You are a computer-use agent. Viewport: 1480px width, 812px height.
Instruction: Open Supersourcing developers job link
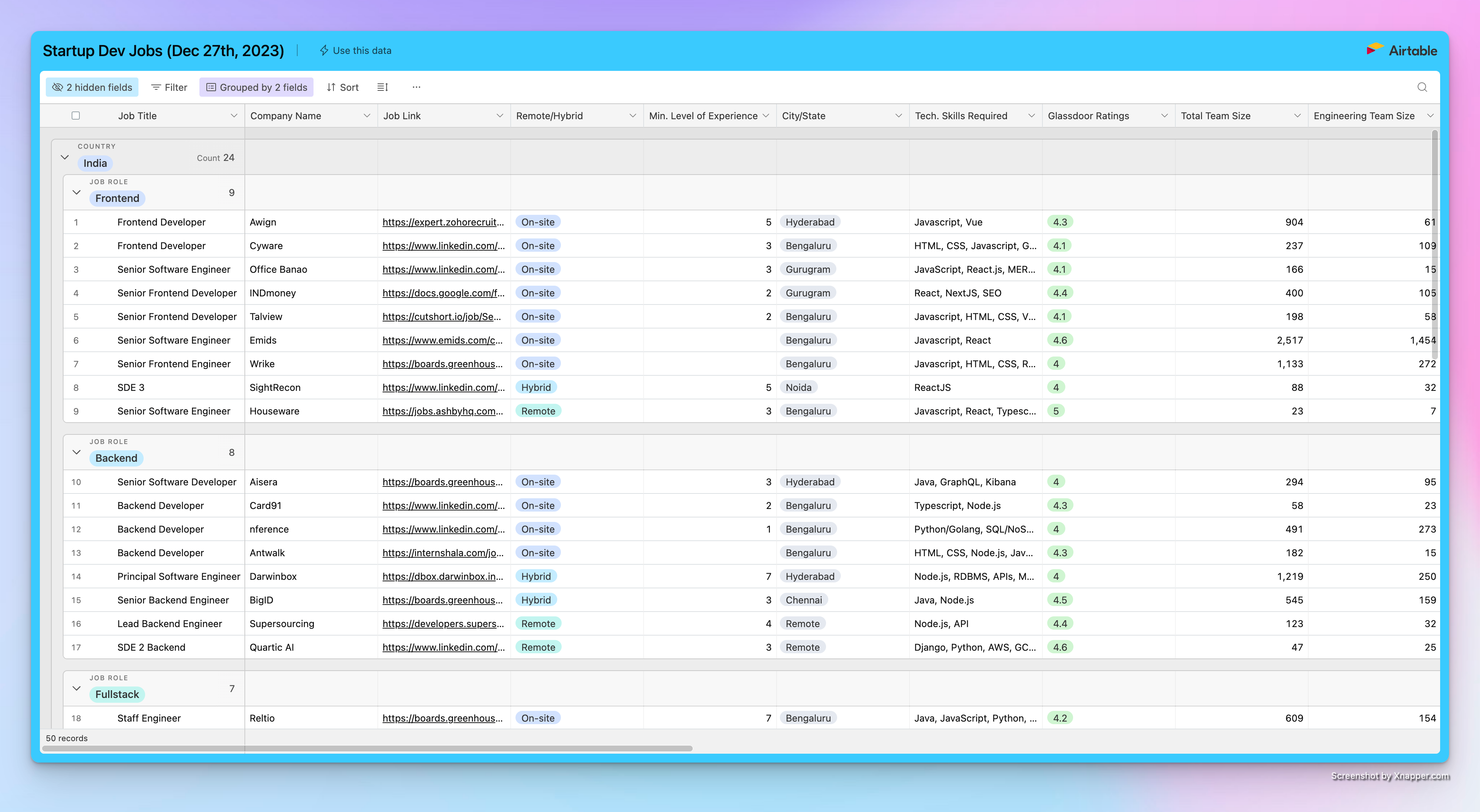coord(443,624)
